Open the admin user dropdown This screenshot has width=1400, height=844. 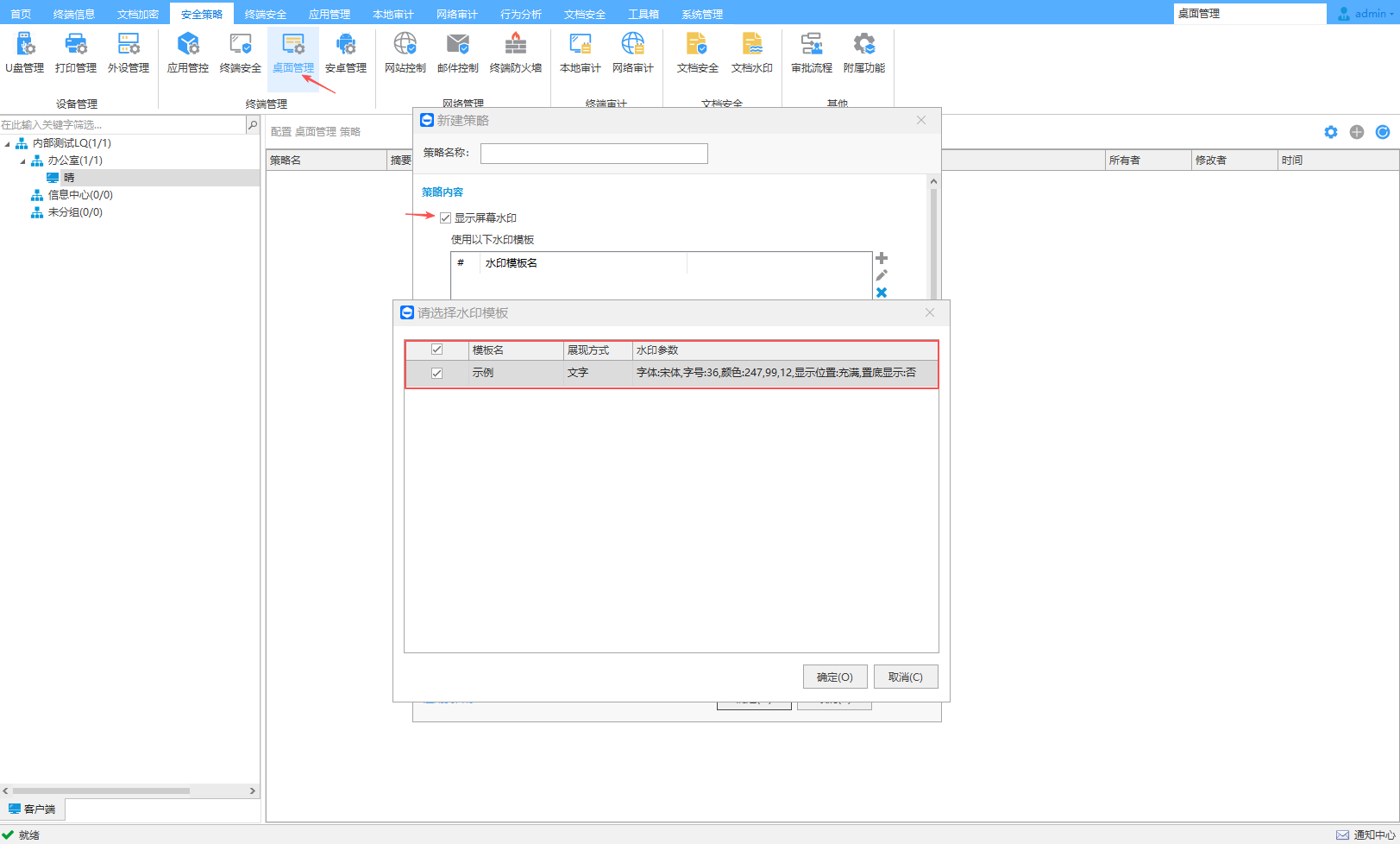coord(1368,14)
